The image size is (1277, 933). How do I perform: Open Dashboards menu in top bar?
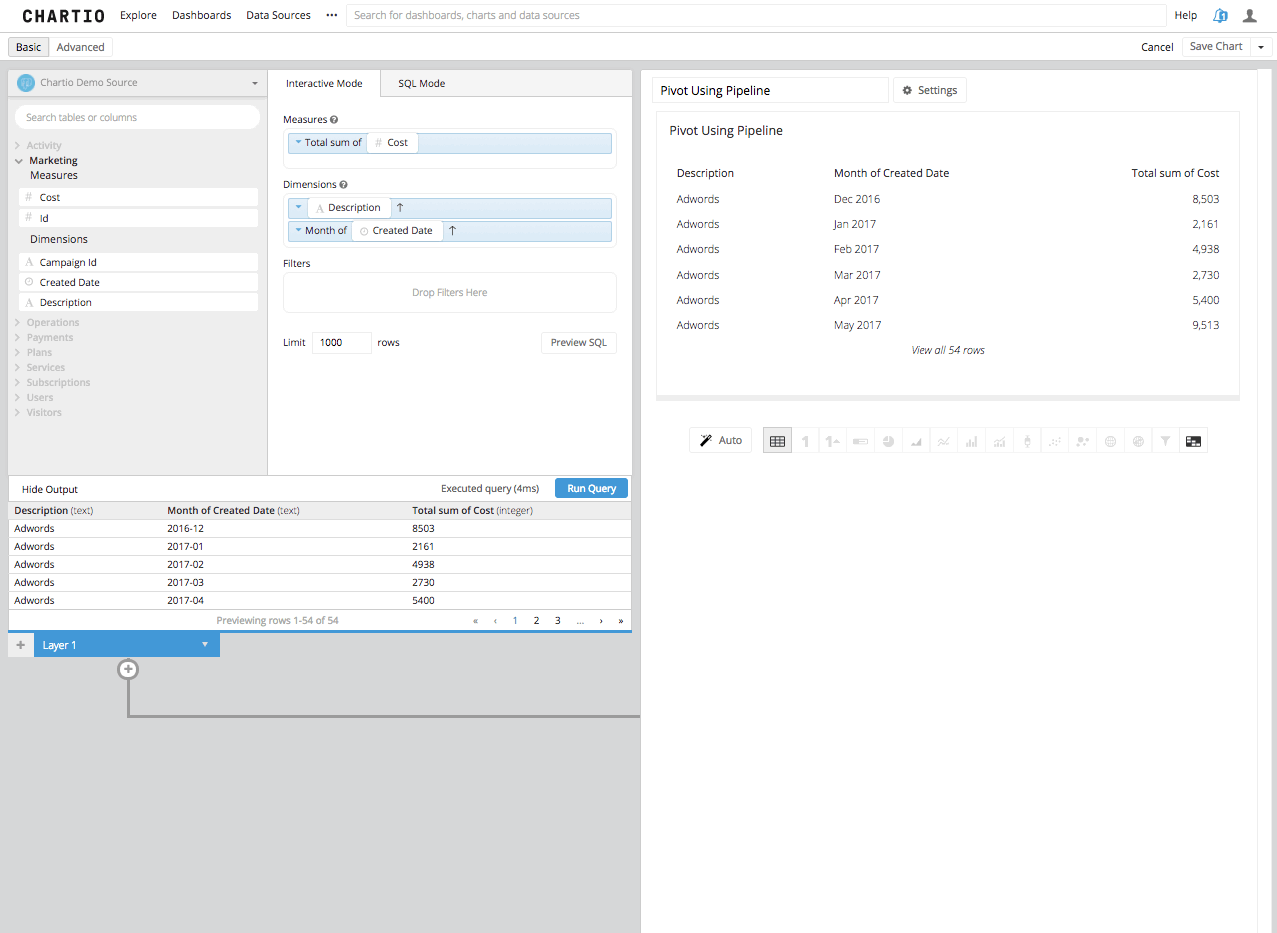pyautogui.click(x=201, y=15)
